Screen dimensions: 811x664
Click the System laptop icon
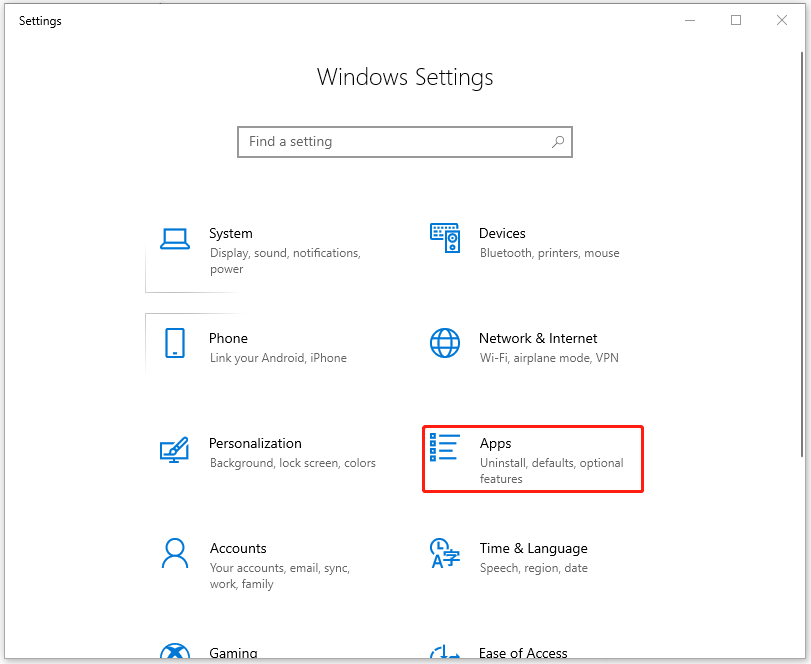(x=175, y=238)
